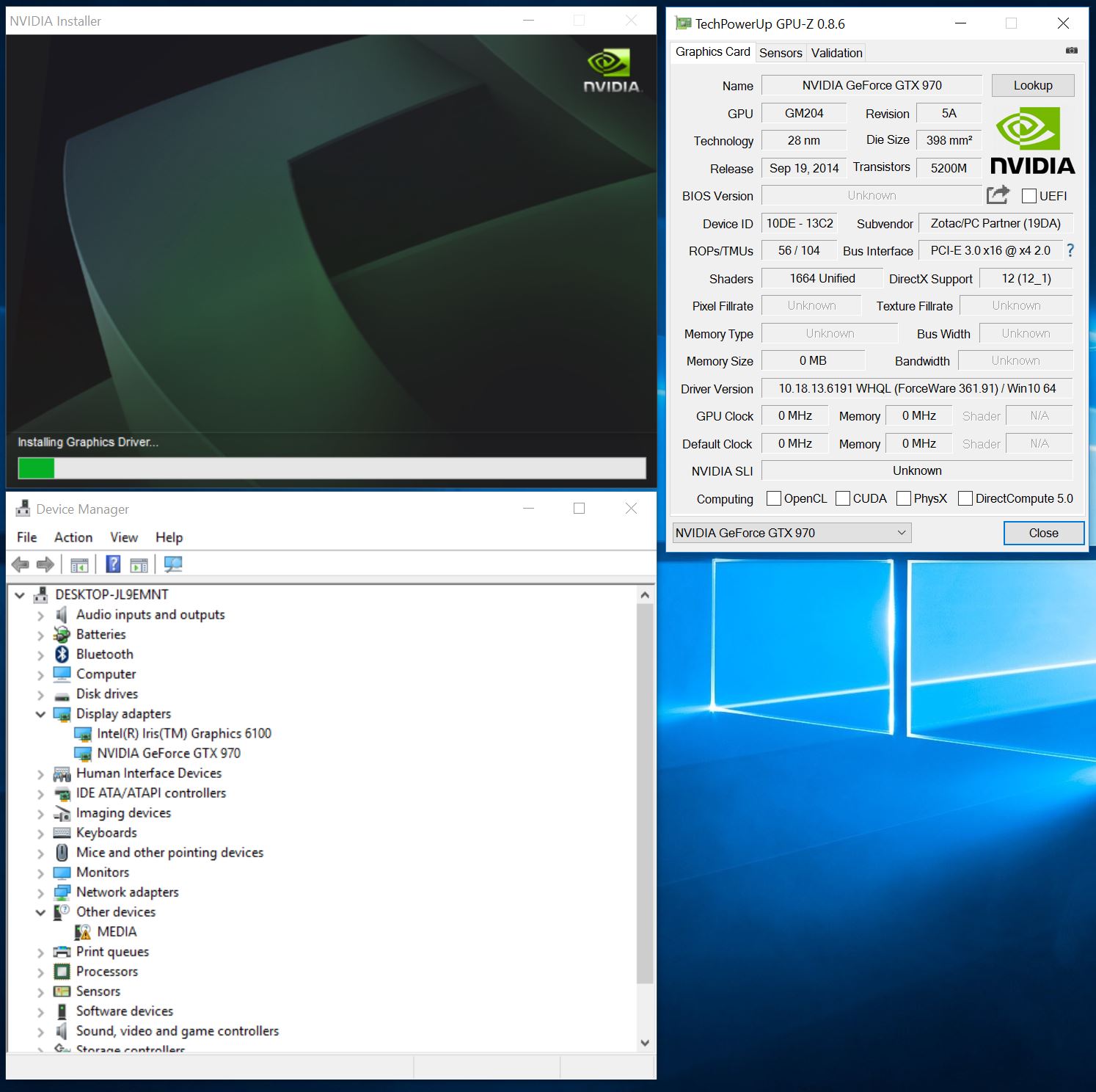
Task: Open the NVIDIA GeForce GTX 970 GPU selector dropdown
Action: [x=792, y=533]
